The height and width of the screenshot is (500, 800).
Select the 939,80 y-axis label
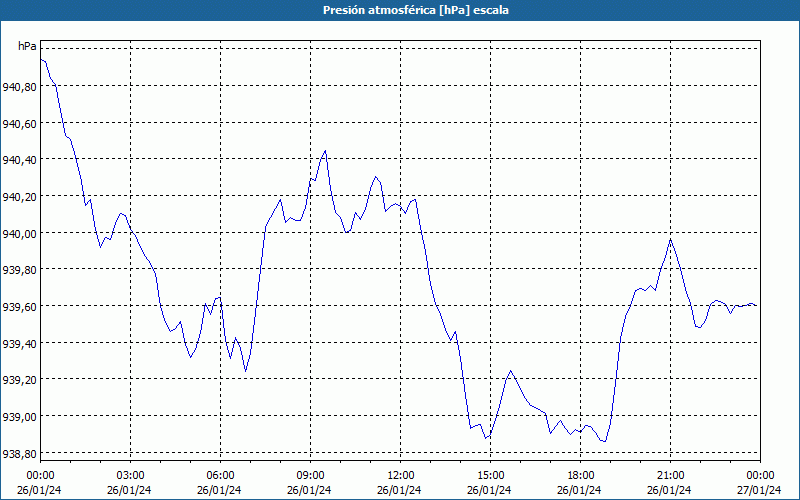tap(19, 270)
